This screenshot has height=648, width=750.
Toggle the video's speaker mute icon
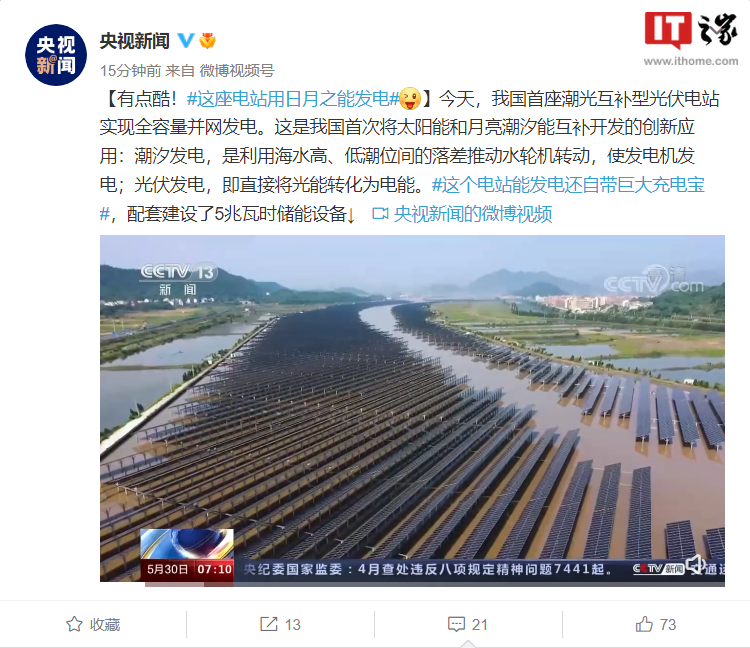(695, 565)
